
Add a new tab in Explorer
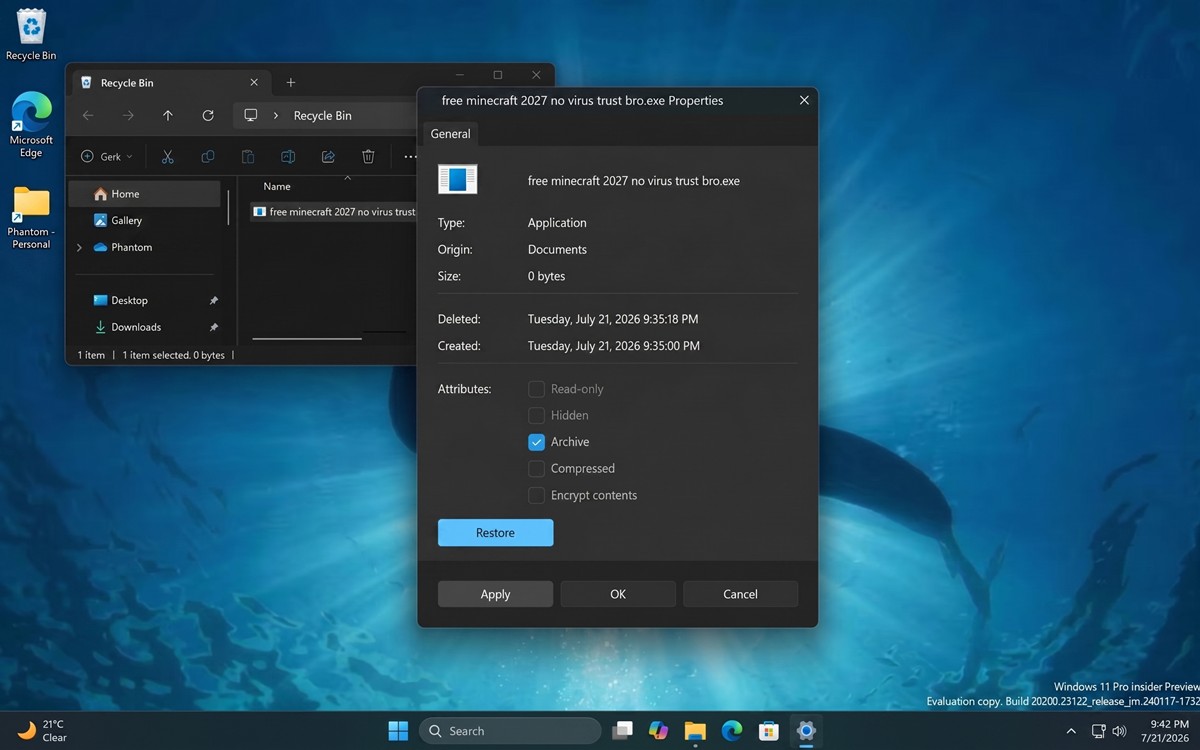291,83
